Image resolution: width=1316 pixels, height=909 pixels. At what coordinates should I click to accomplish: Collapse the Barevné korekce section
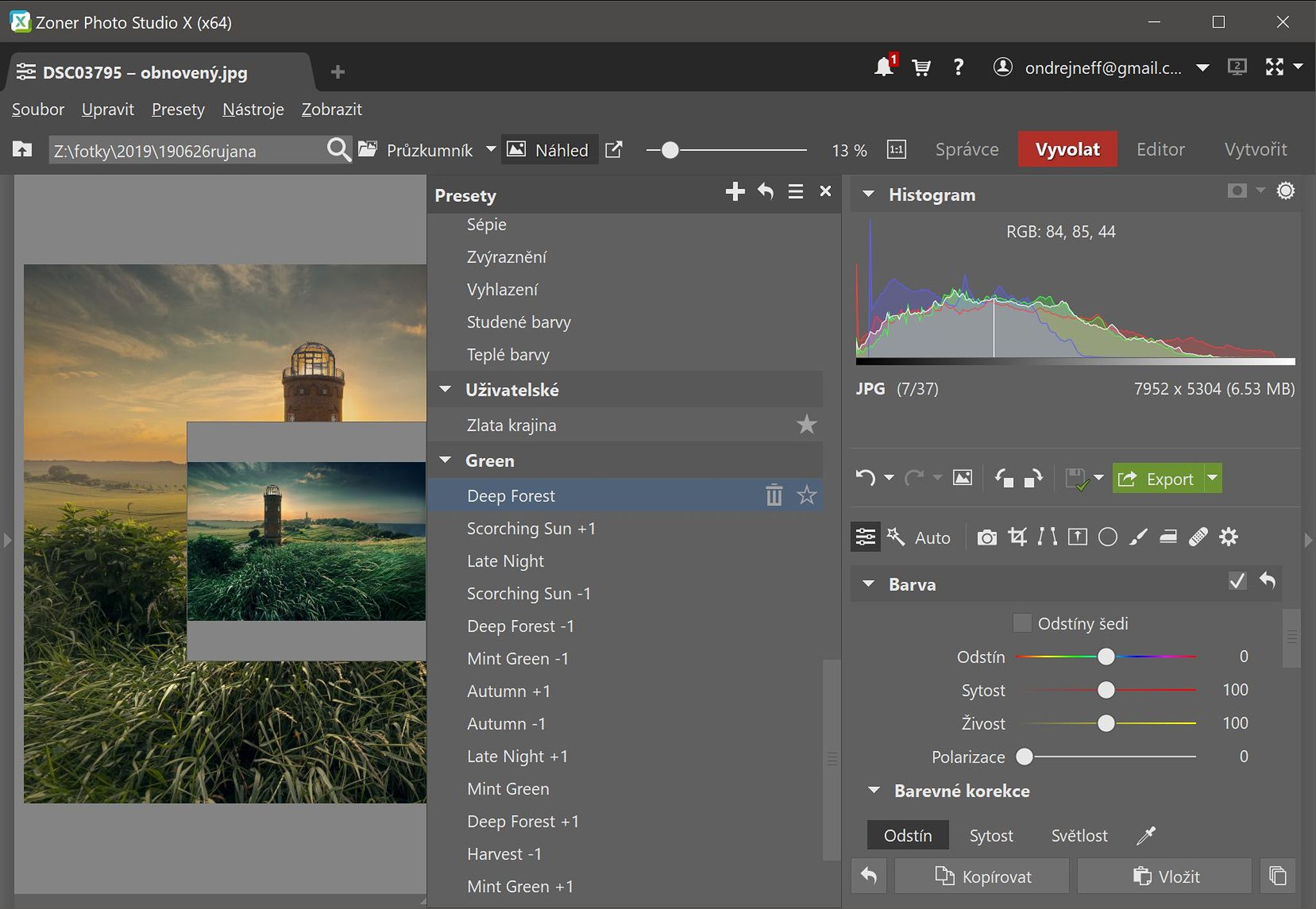click(x=873, y=790)
